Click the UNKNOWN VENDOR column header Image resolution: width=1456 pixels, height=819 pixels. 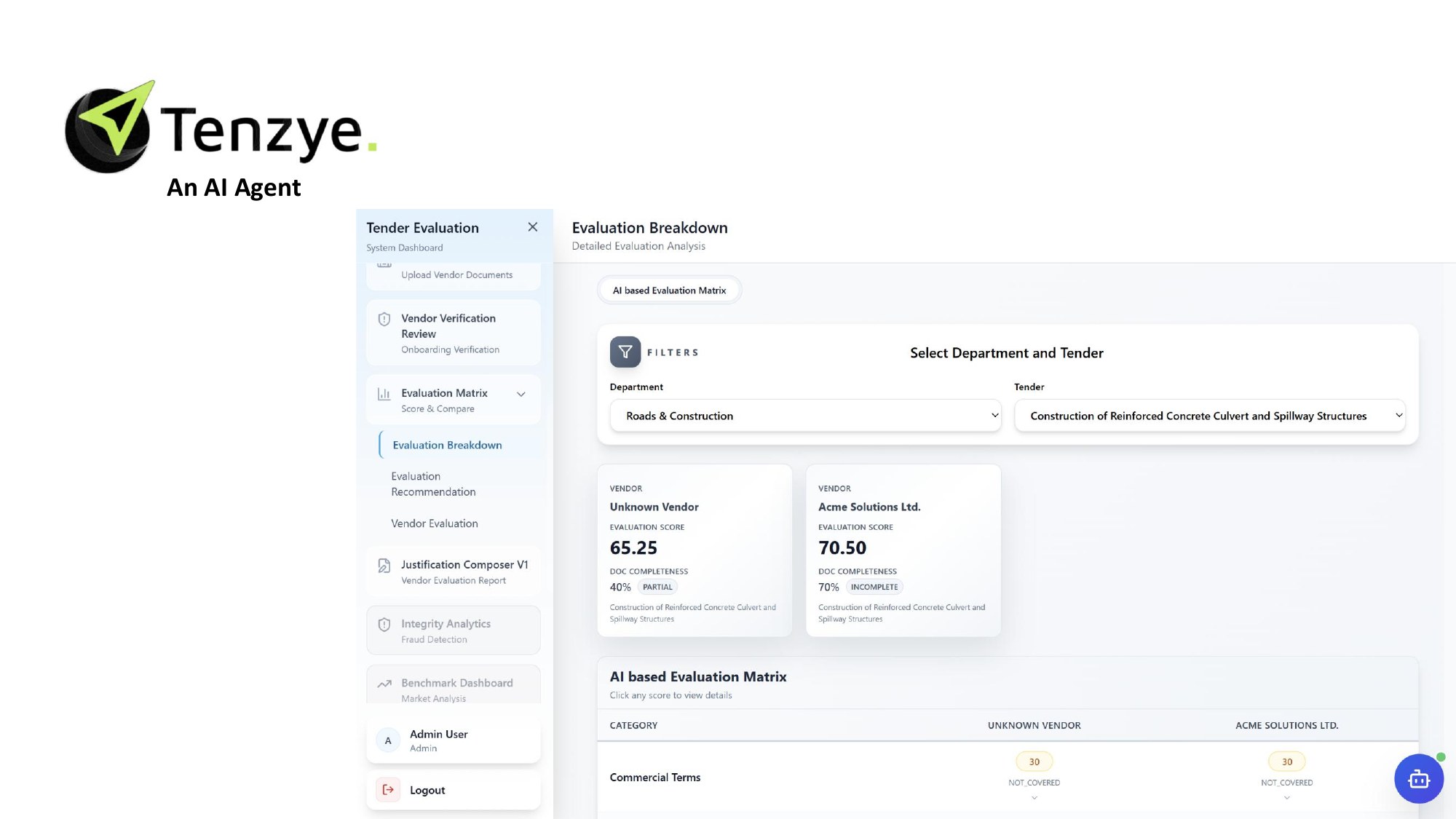coord(1034,726)
